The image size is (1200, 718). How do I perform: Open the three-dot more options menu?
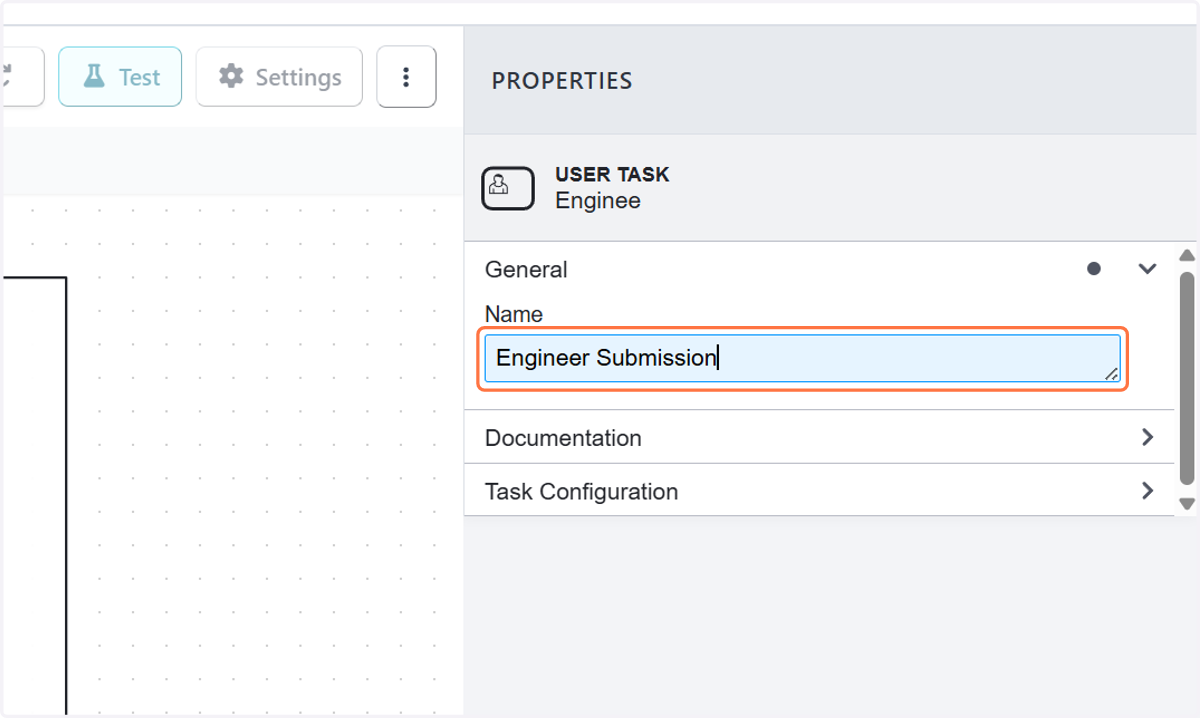coord(406,77)
